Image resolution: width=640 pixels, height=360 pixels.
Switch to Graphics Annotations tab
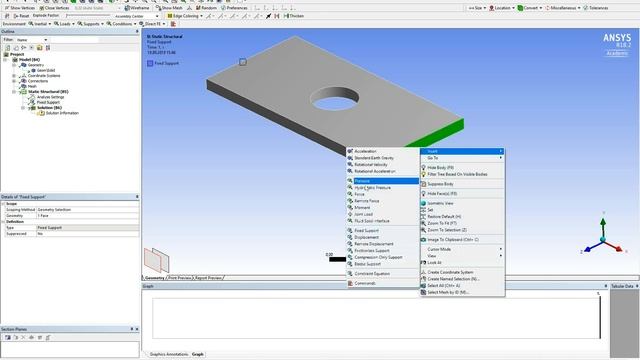pos(169,354)
